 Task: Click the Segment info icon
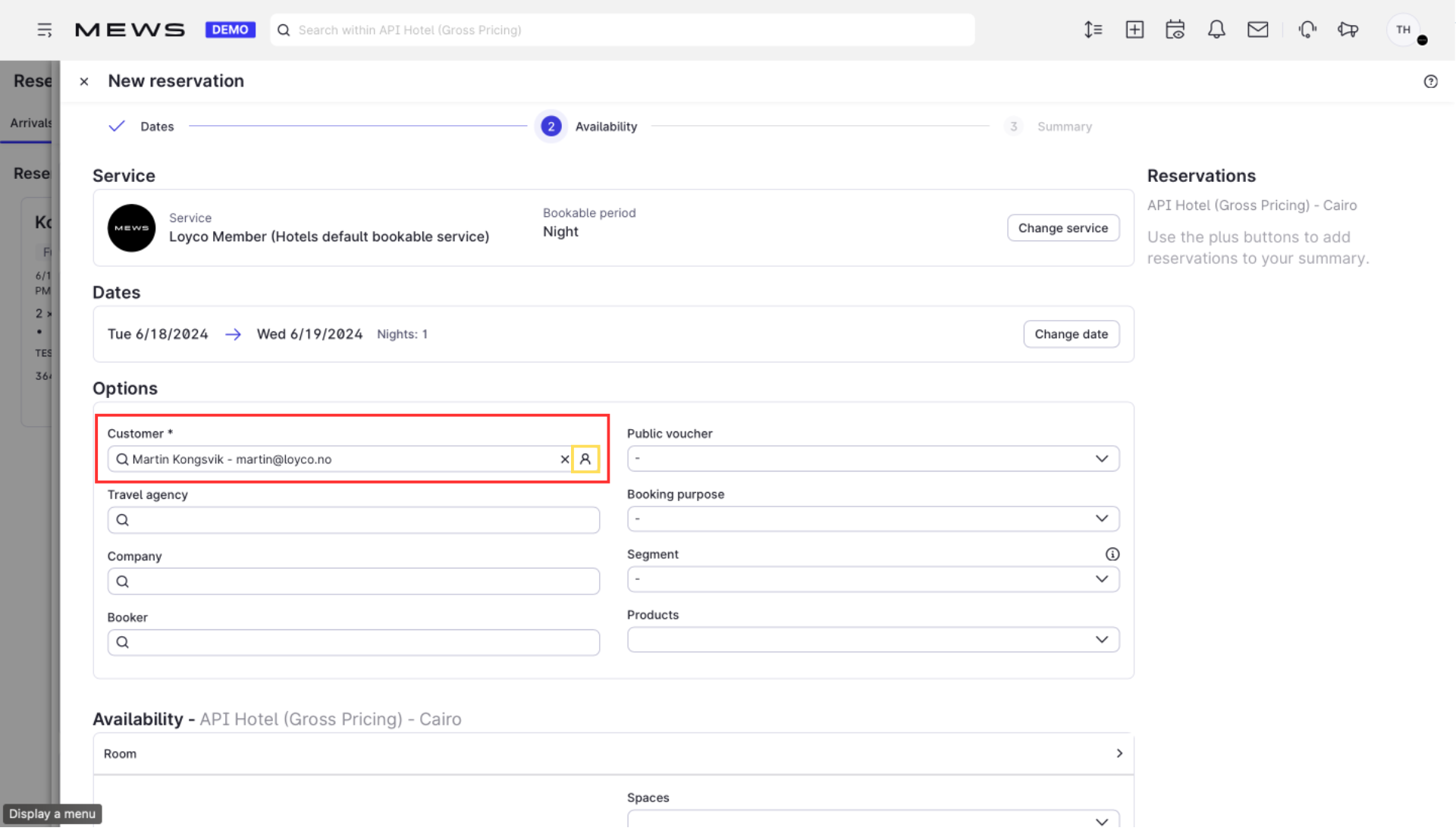(1112, 554)
